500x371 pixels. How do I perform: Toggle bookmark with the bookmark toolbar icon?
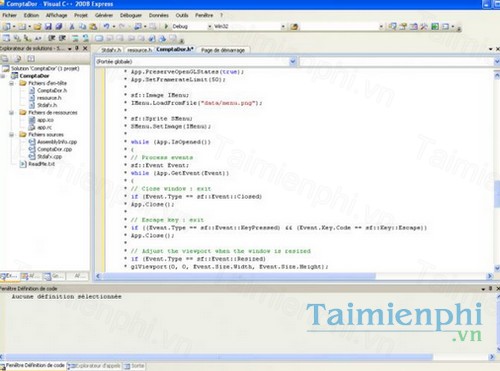tap(99, 38)
